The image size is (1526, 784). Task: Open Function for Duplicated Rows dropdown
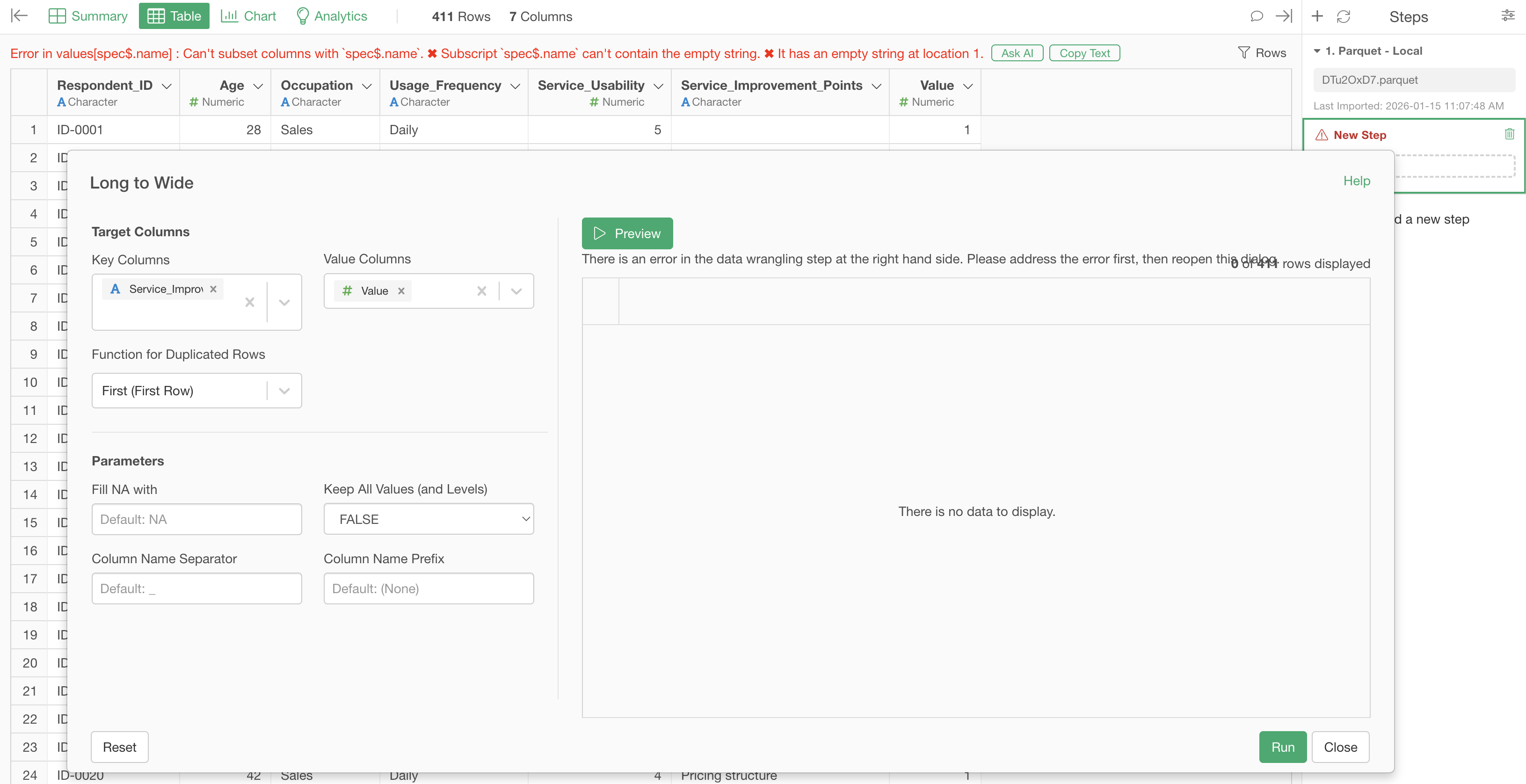coord(284,391)
